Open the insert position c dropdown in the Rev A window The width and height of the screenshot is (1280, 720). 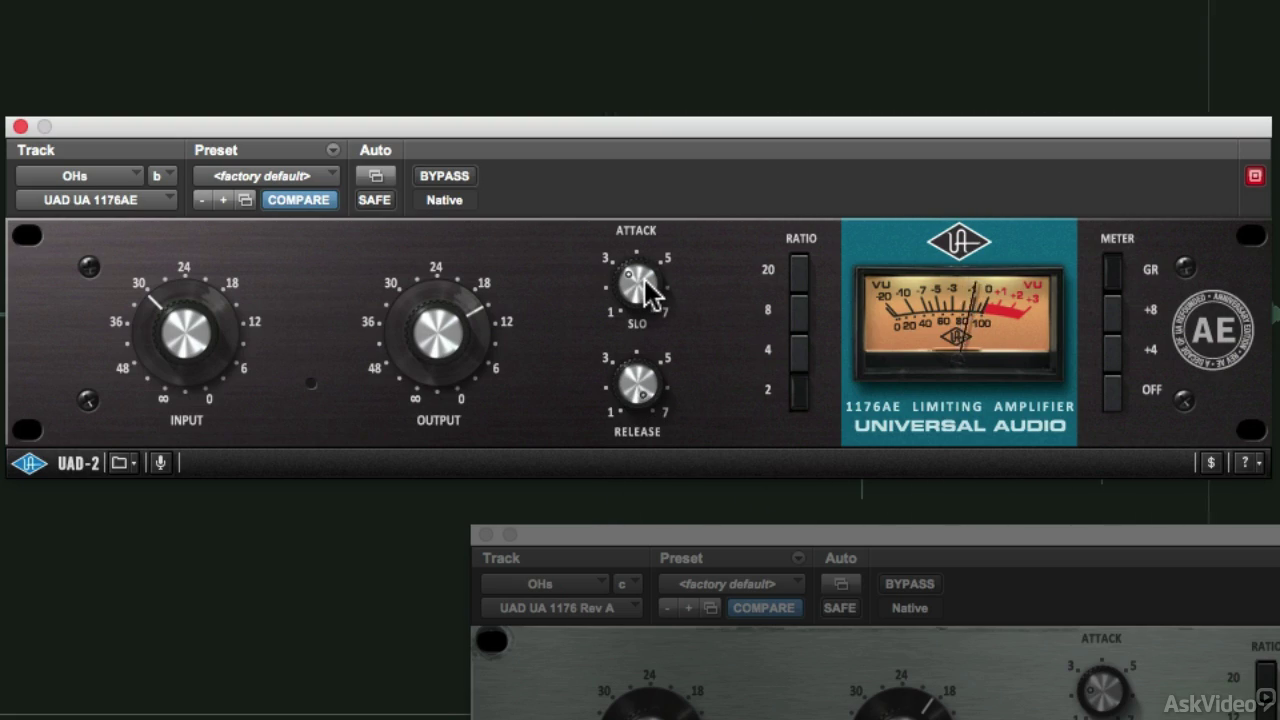point(627,584)
